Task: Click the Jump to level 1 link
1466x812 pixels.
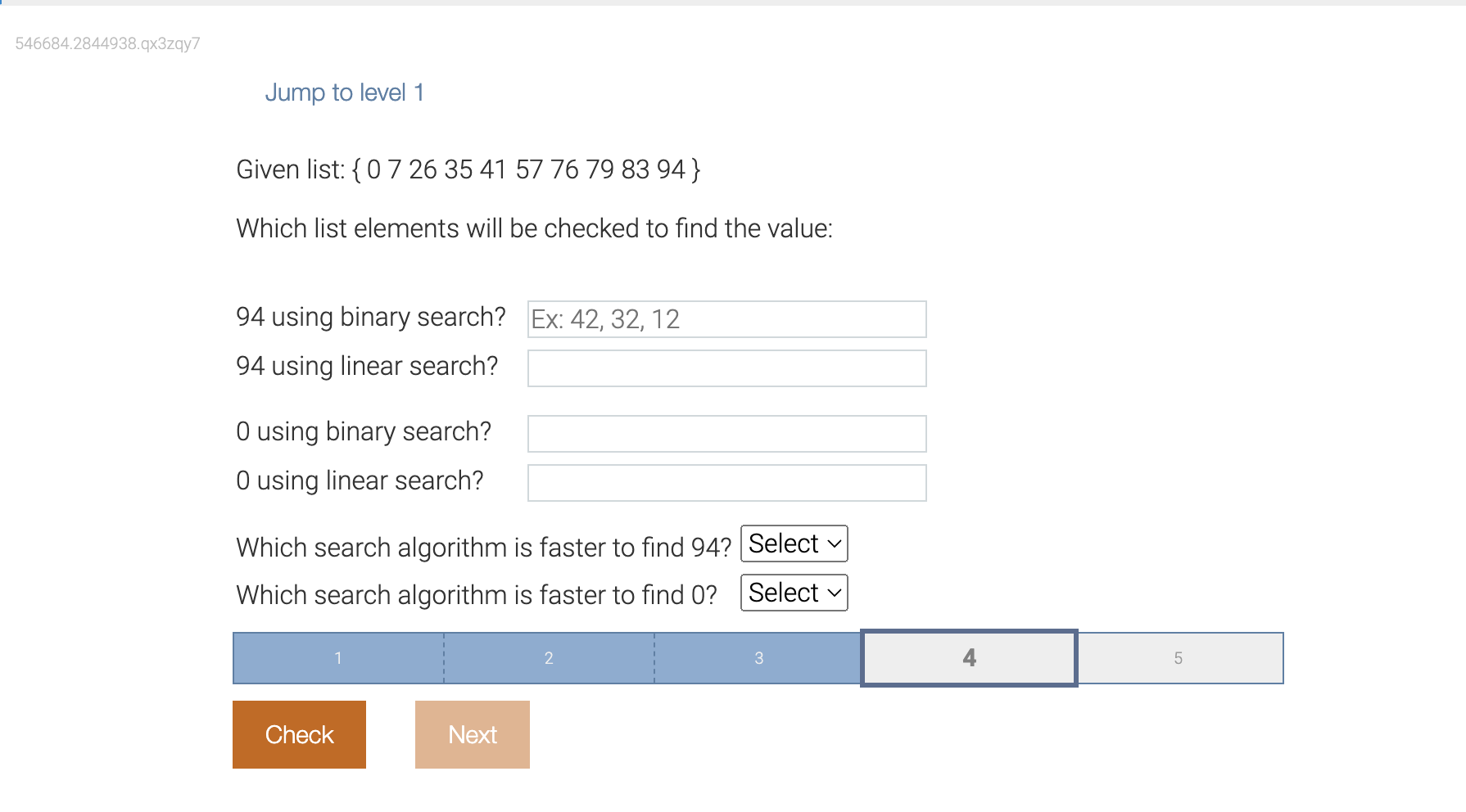Action: tap(345, 92)
